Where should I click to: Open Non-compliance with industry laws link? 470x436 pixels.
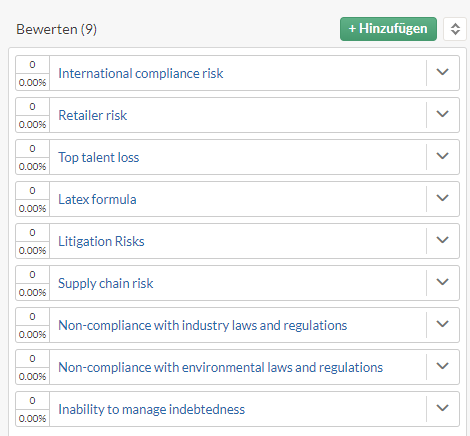point(203,325)
